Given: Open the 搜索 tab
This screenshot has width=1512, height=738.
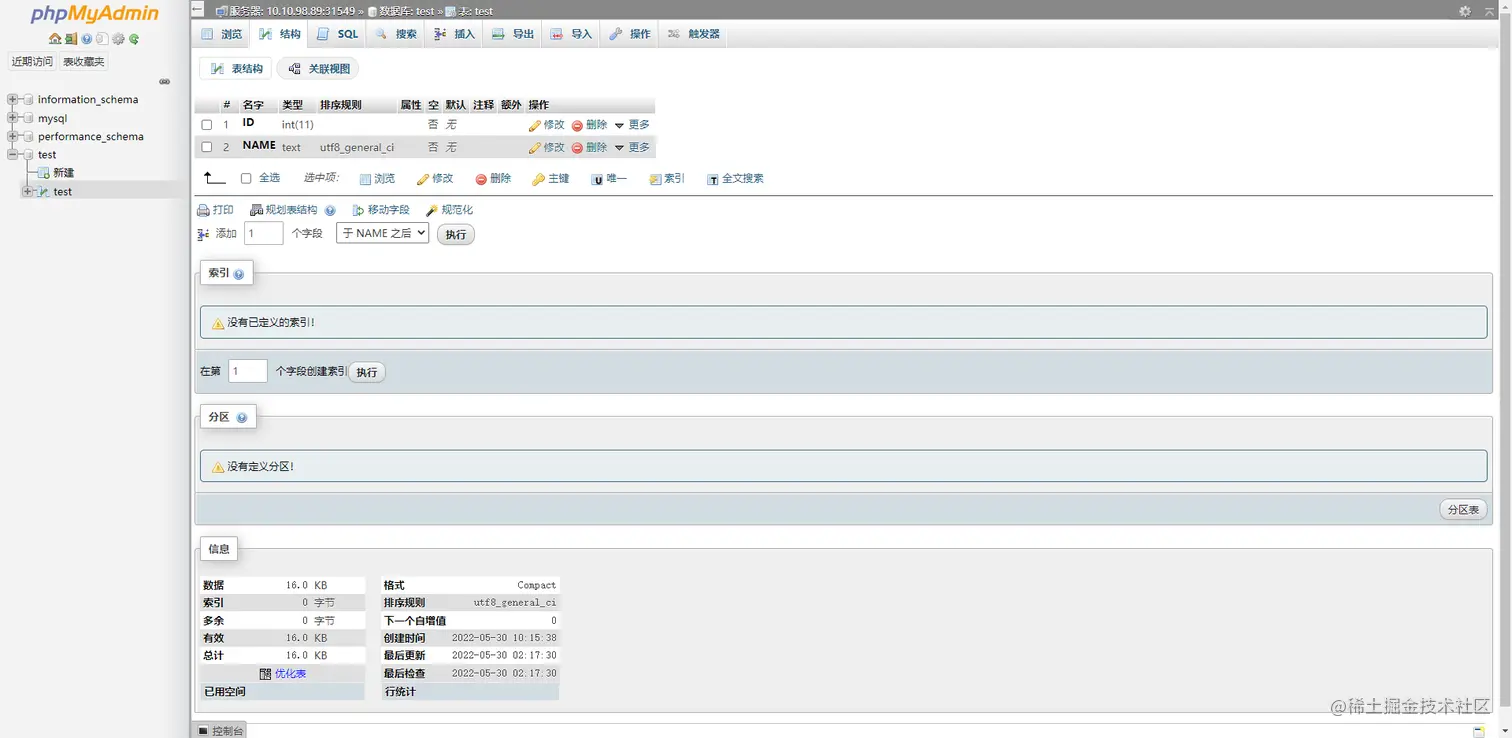Looking at the screenshot, I should [x=396, y=34].
